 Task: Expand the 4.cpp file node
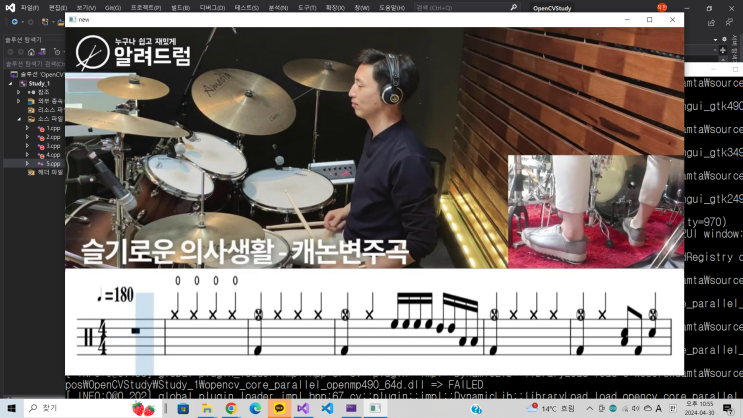point(27,154)
